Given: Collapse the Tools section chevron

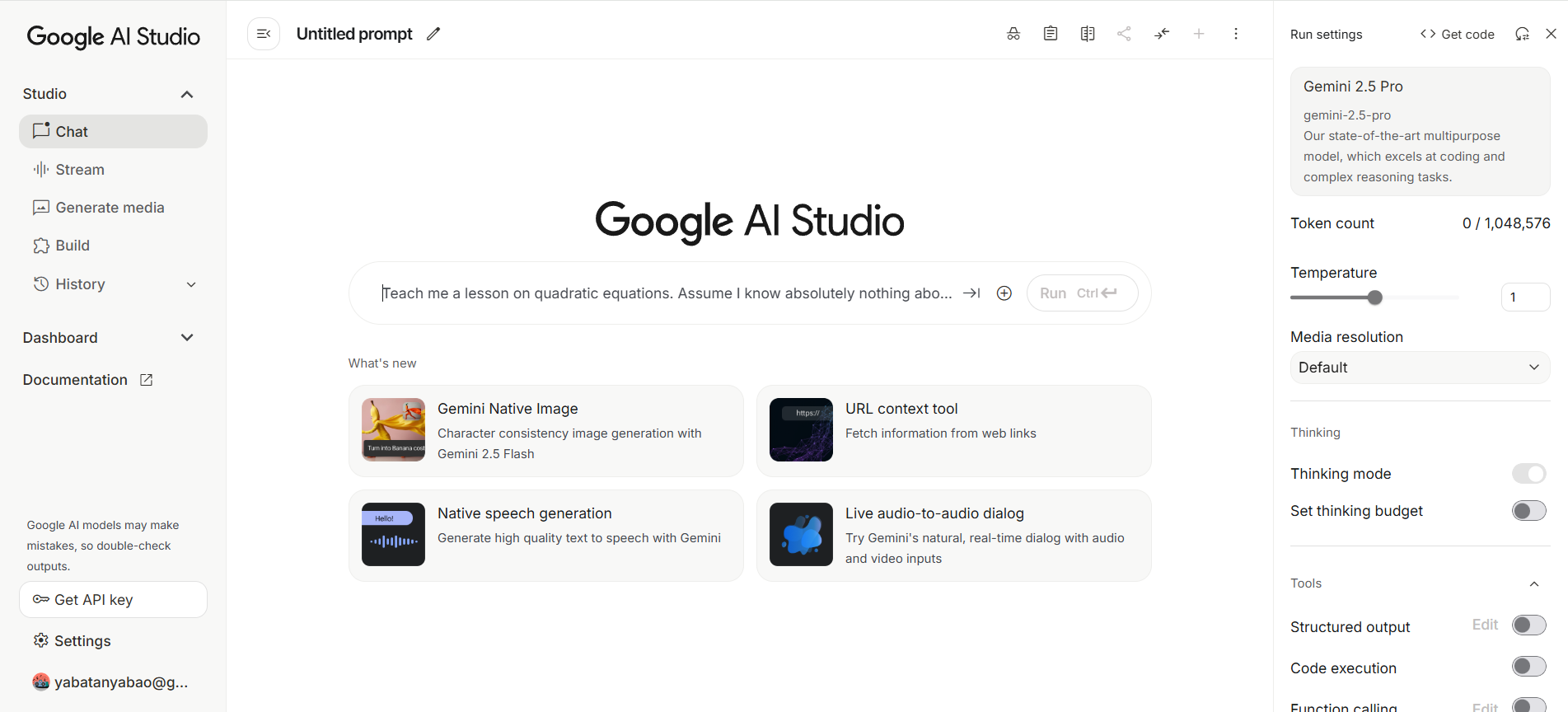Looking at the screenshot, I should (x=1534, y=583).
